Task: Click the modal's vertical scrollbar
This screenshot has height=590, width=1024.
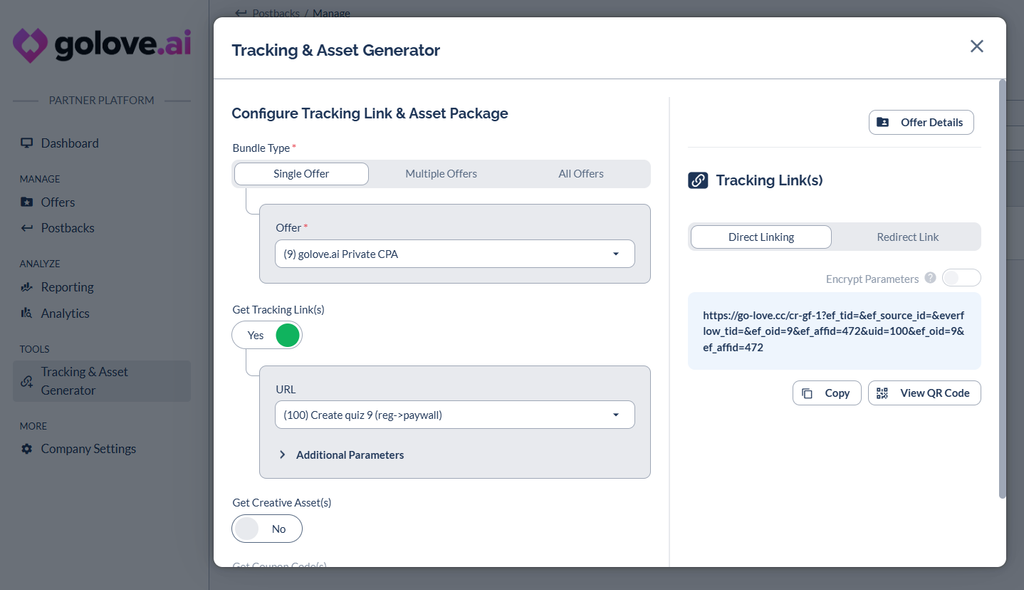Action: click(1002, 289)
